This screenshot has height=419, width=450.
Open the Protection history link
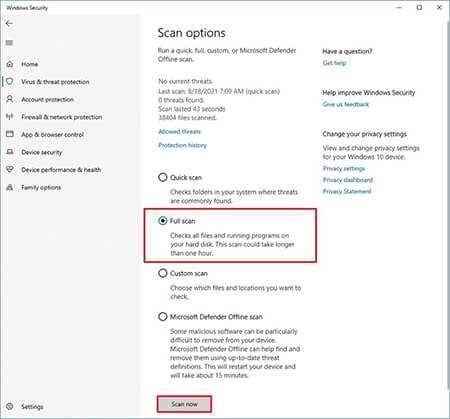coord(182,145)
